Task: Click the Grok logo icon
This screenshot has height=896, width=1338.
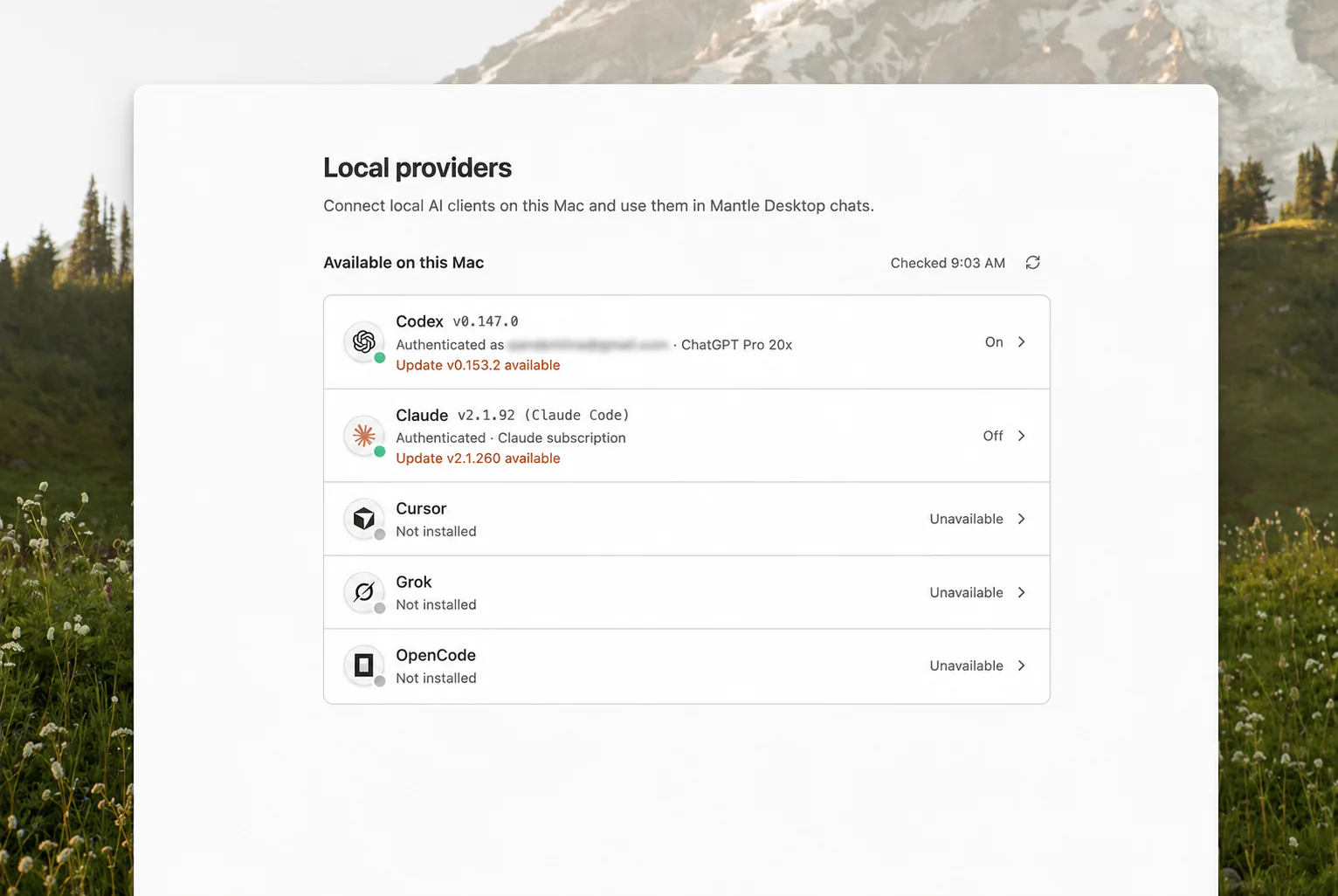Action: (364, 592)
